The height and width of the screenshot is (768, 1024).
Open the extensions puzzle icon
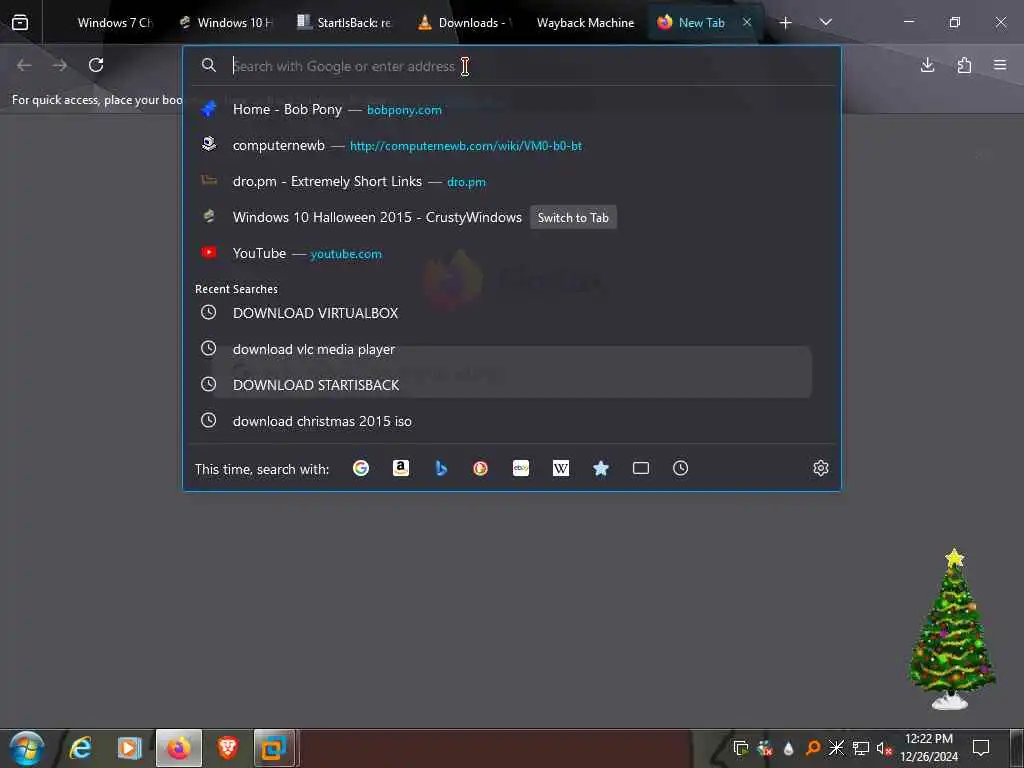pos(964,65)
